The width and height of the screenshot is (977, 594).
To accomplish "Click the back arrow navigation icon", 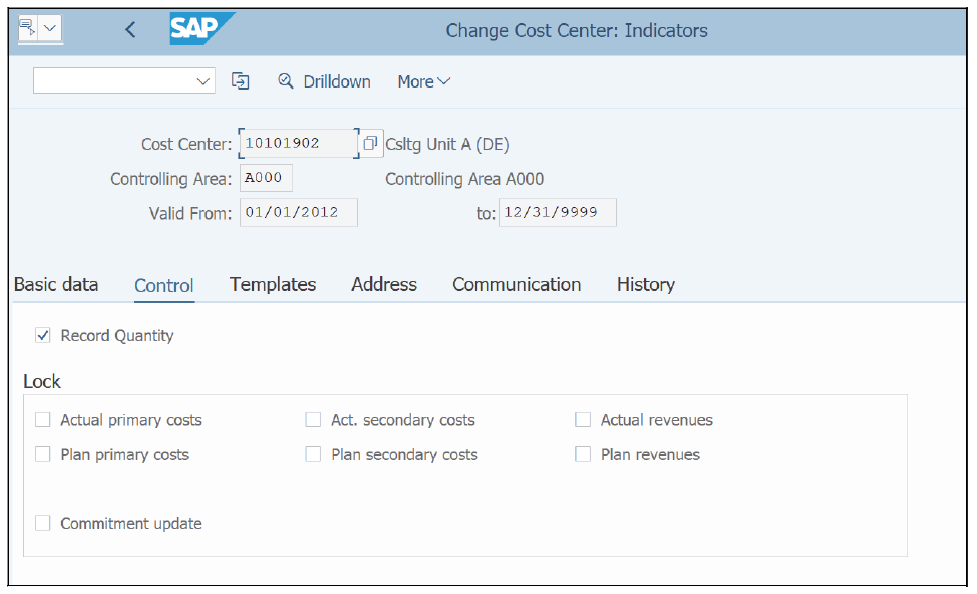I will coord(130,29).
